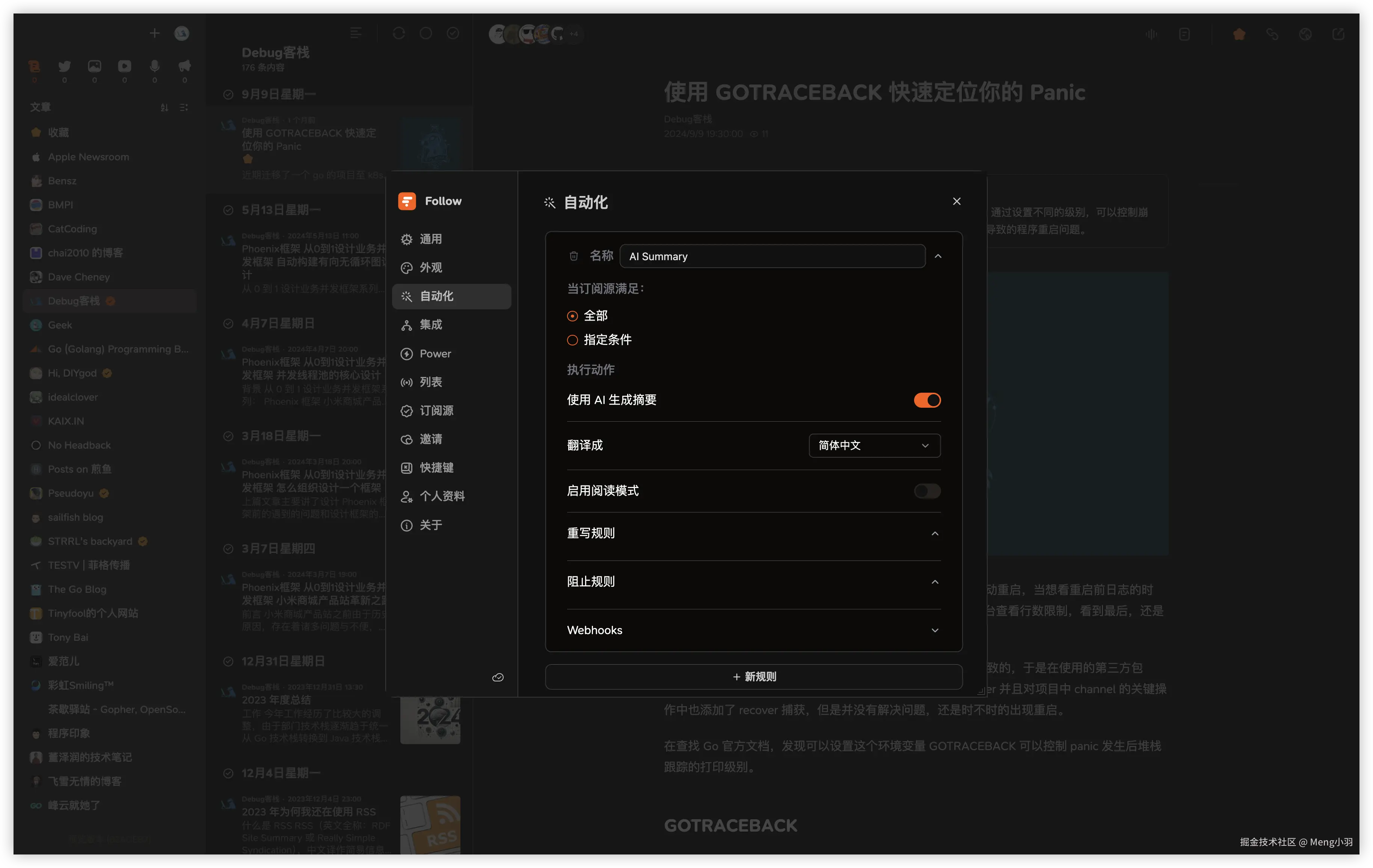Click the feed list layout icon beside 文章
1373x868 pixels.
point(184,108)
